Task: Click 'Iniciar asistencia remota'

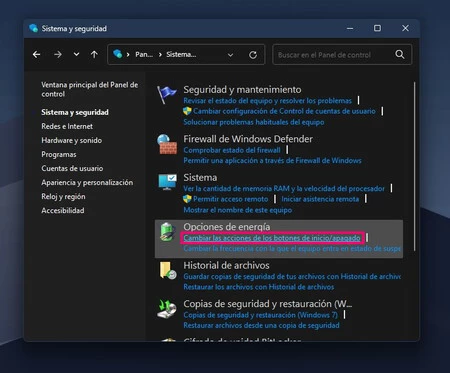Action: 320,199
